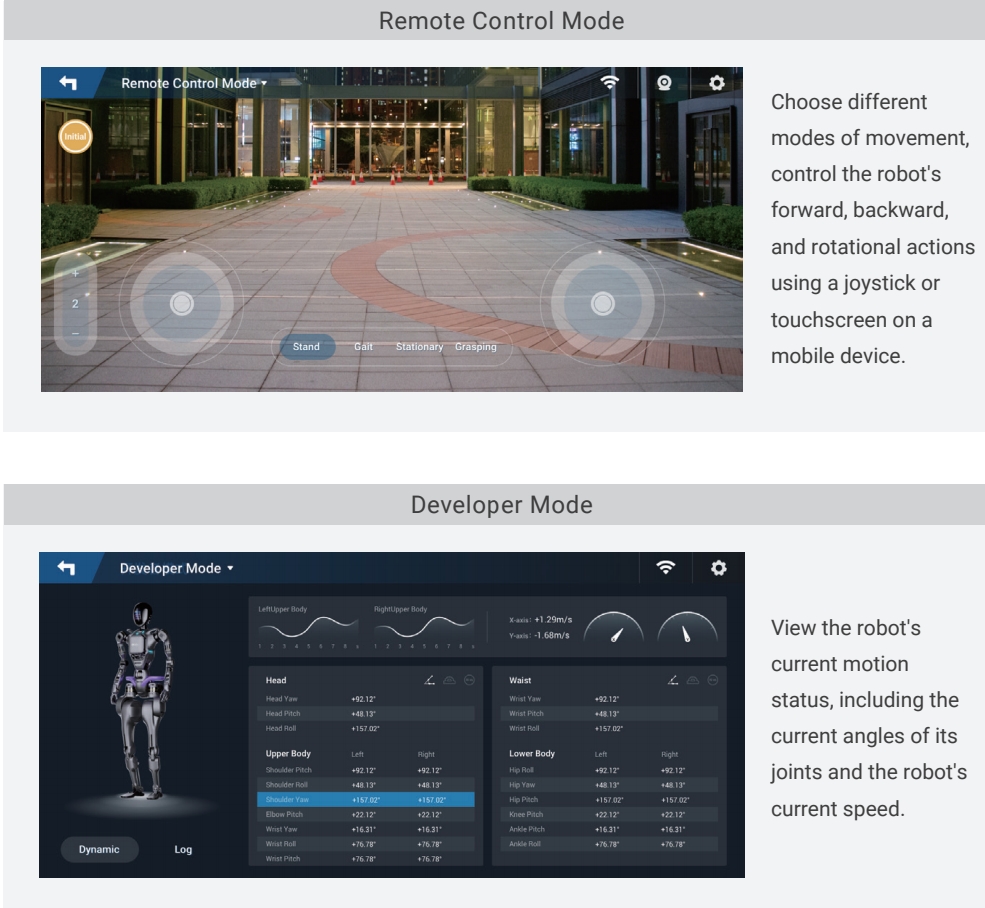Tap Wi-Fi icon in Remote Control Mode header
This screenshot has height=908, width=985.
click(x=610, y=84)
